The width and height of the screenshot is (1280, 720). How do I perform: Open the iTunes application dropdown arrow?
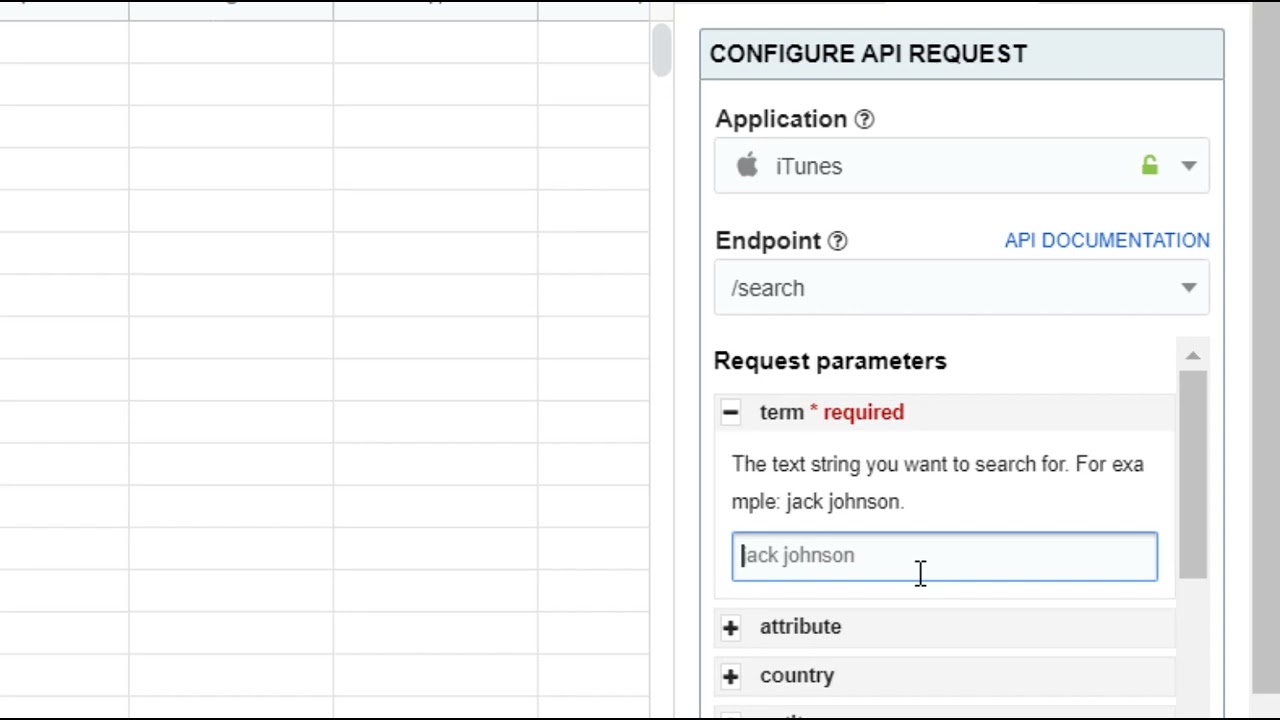pos(1189,166)
